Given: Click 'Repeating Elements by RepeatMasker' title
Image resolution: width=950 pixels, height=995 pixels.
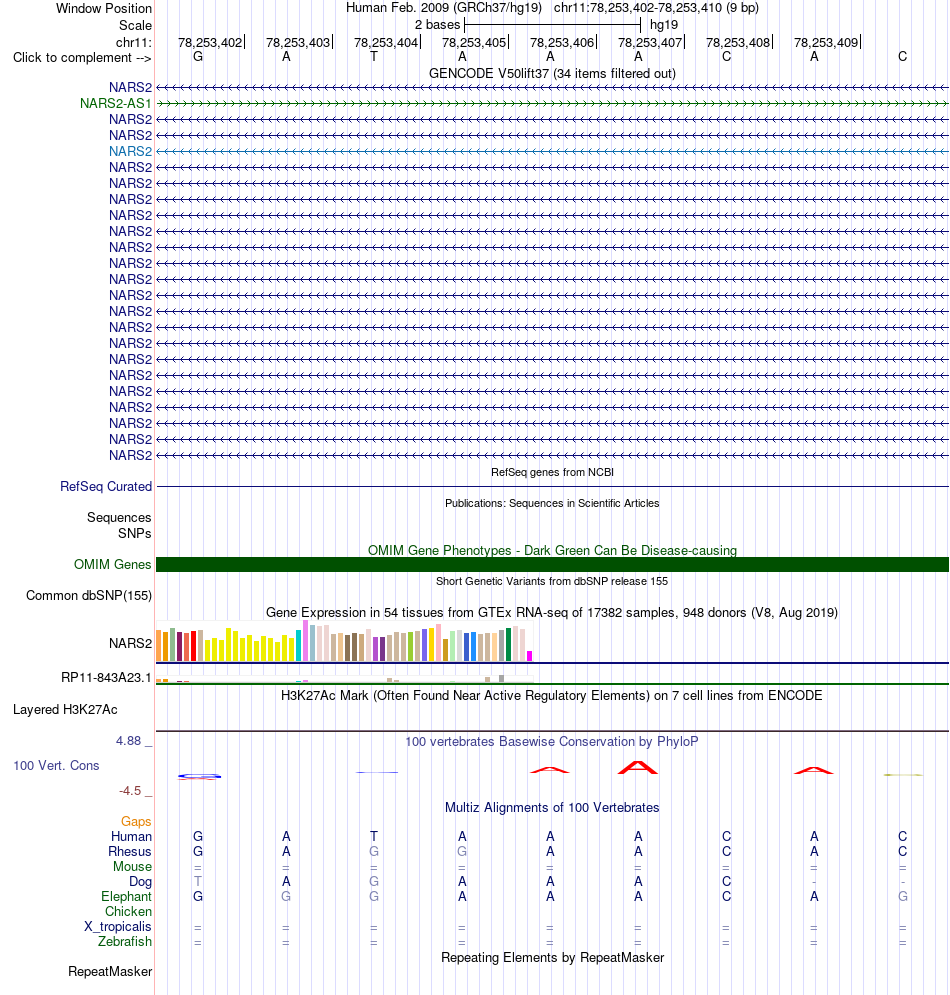Looking at the screenshot, I should click(552, 958).
